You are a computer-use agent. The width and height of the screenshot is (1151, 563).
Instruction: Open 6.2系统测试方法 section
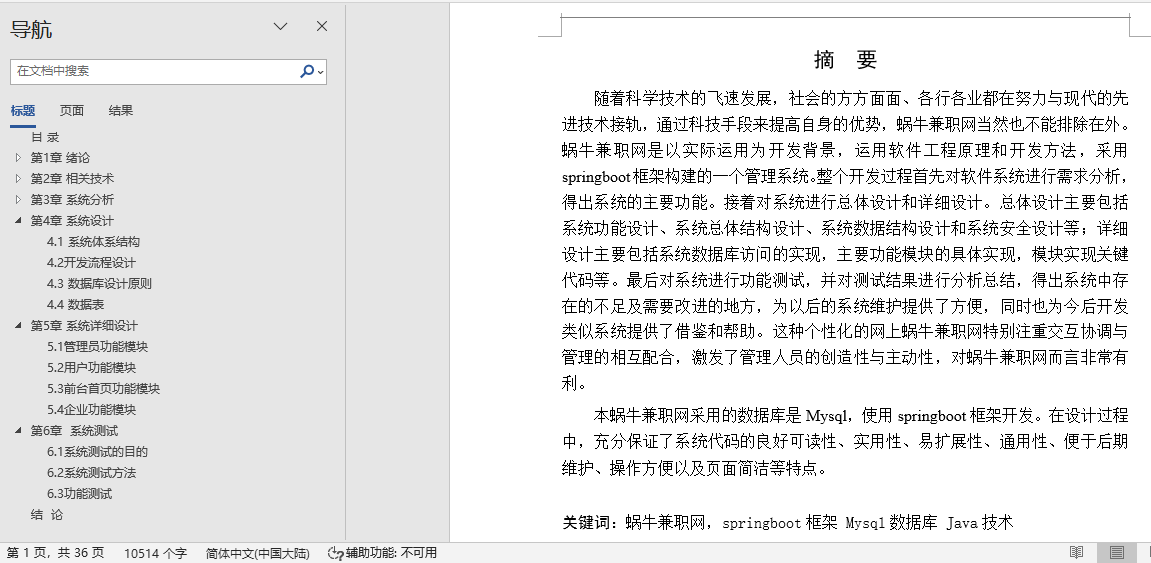(x=92, y=473)
